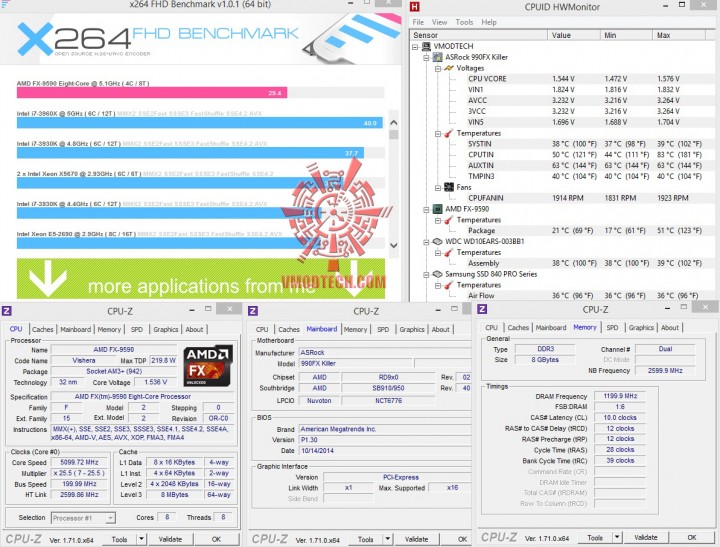This screenshot has height=547, width=720.
Task: Open Tools dropdown arrow in left CPU-Z
Action: [141, 539]
